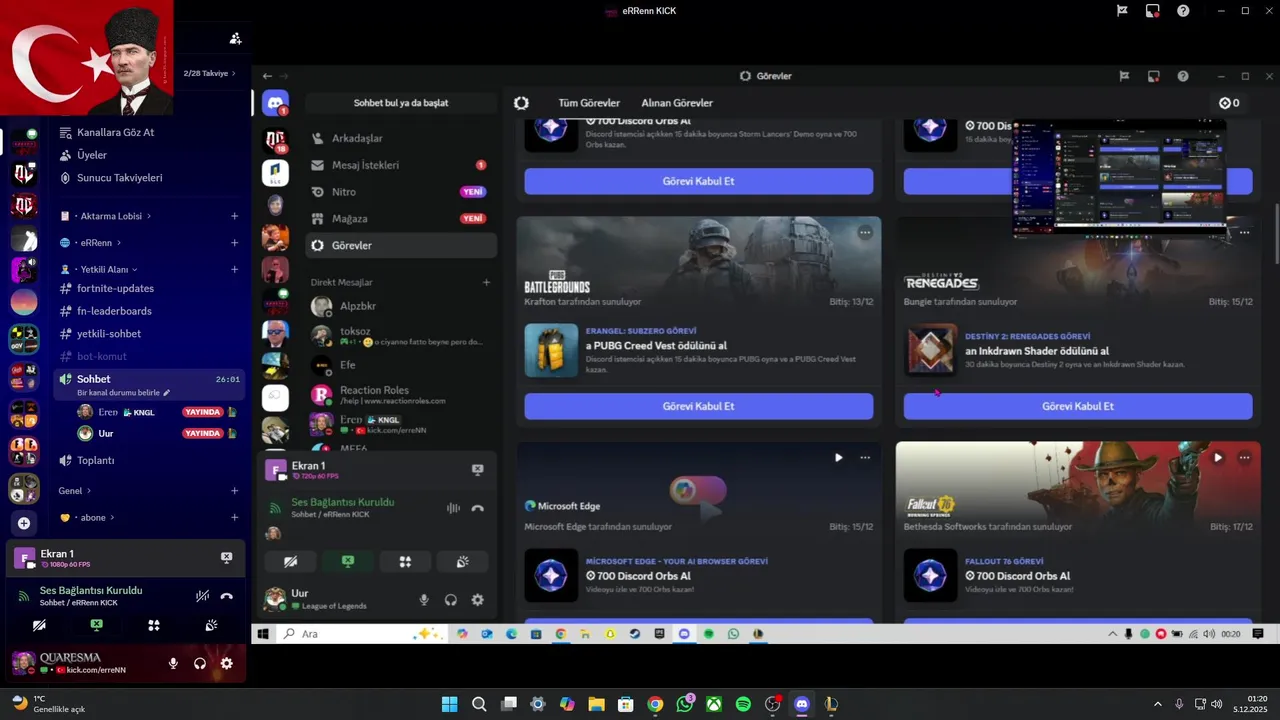Open quests icon left of Tüm Görevler
The image size is (1280, 720).
(x=521, y=103)
